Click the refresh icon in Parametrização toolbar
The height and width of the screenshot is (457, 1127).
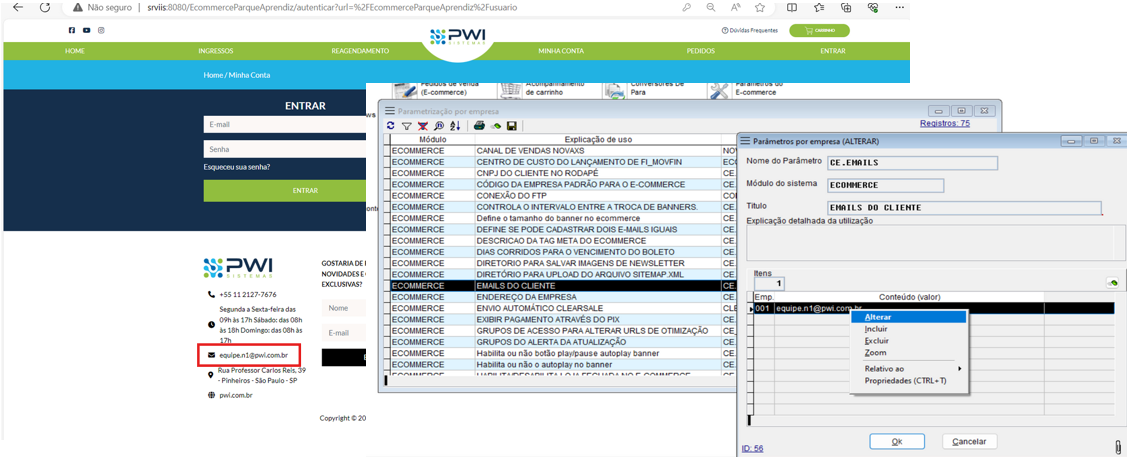[x=391, y=126]
